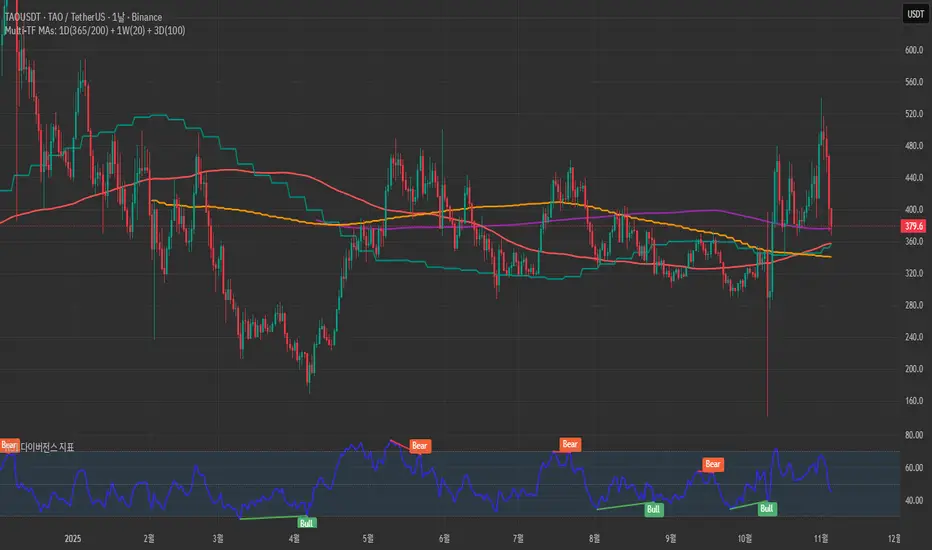Click the 60.00 RSI scale value
Viewport: 932px width, 550px height.
coord(914,468)
